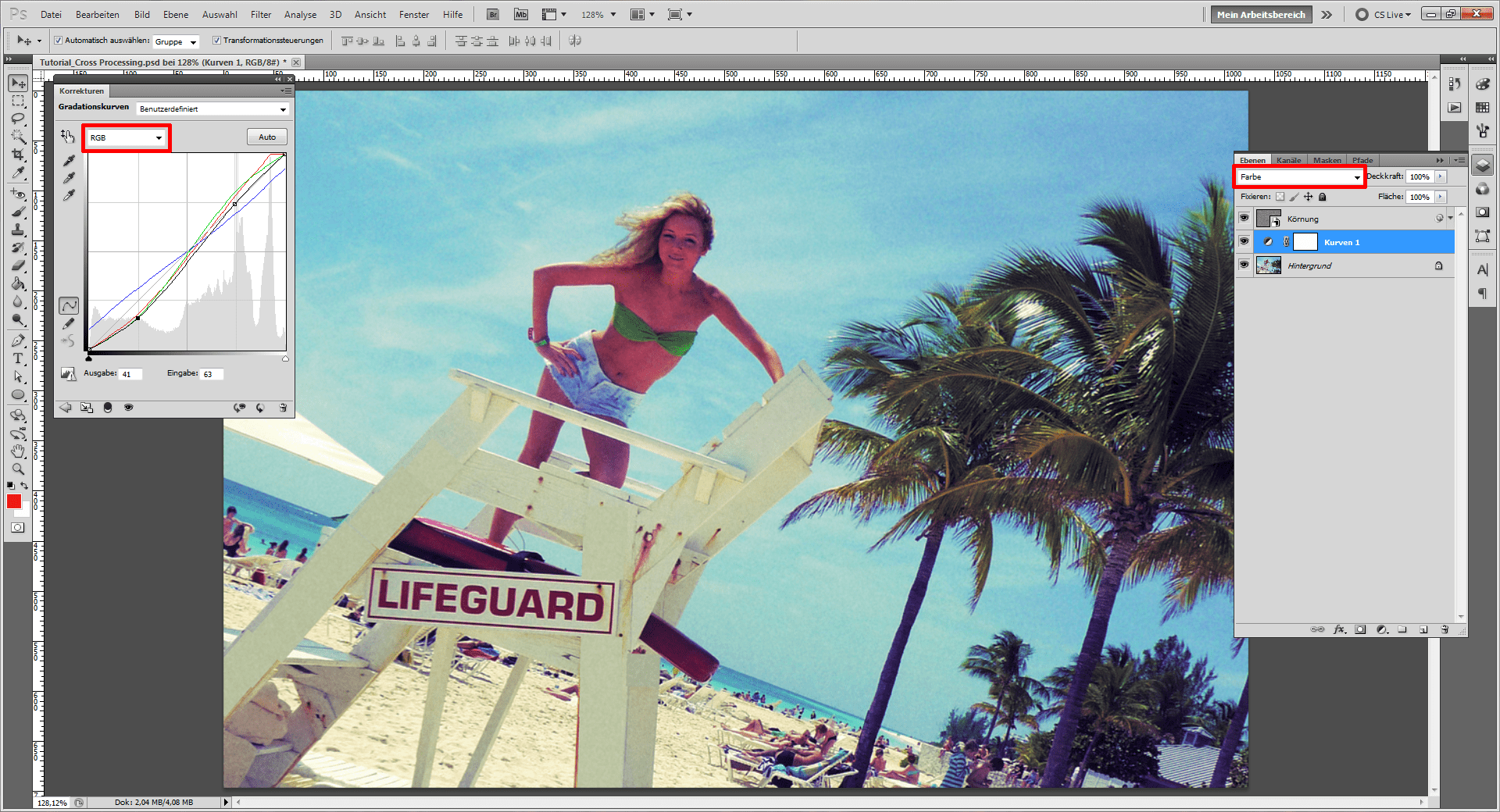
Task: Toggle visibility of Hintergrund layer
Action: tap(1244, 265)
